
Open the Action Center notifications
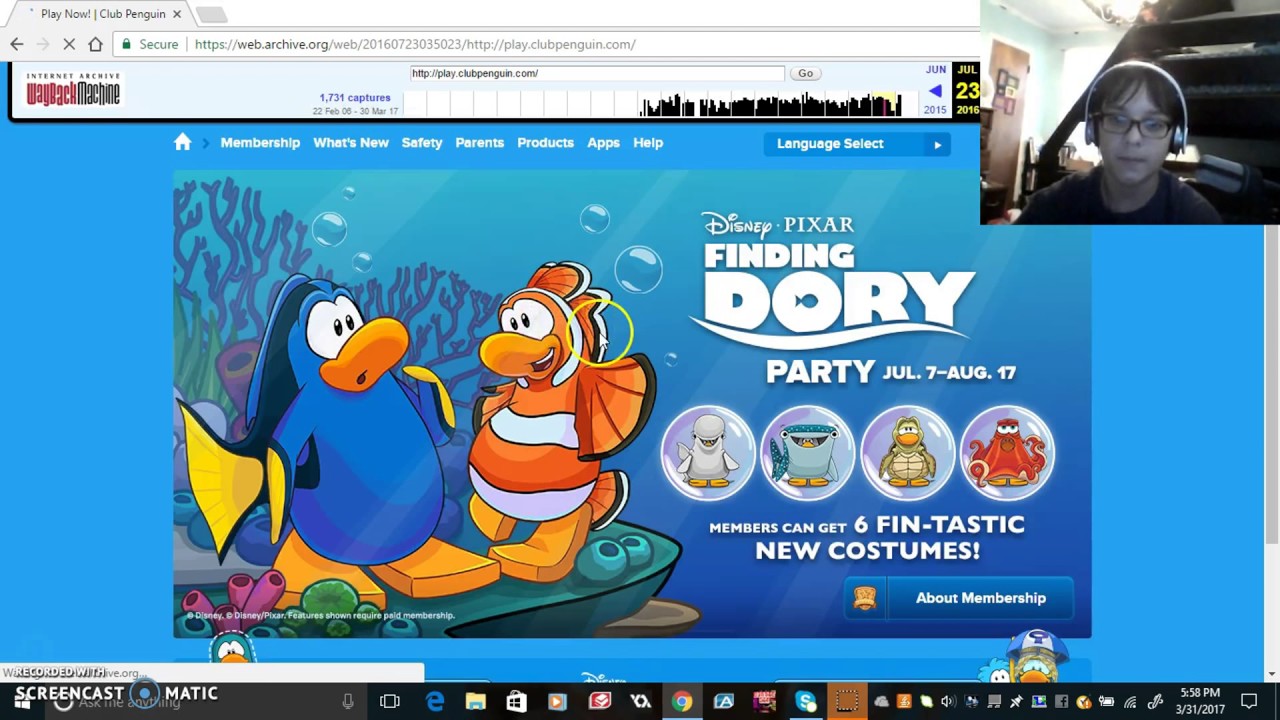tap(1249, 702)
